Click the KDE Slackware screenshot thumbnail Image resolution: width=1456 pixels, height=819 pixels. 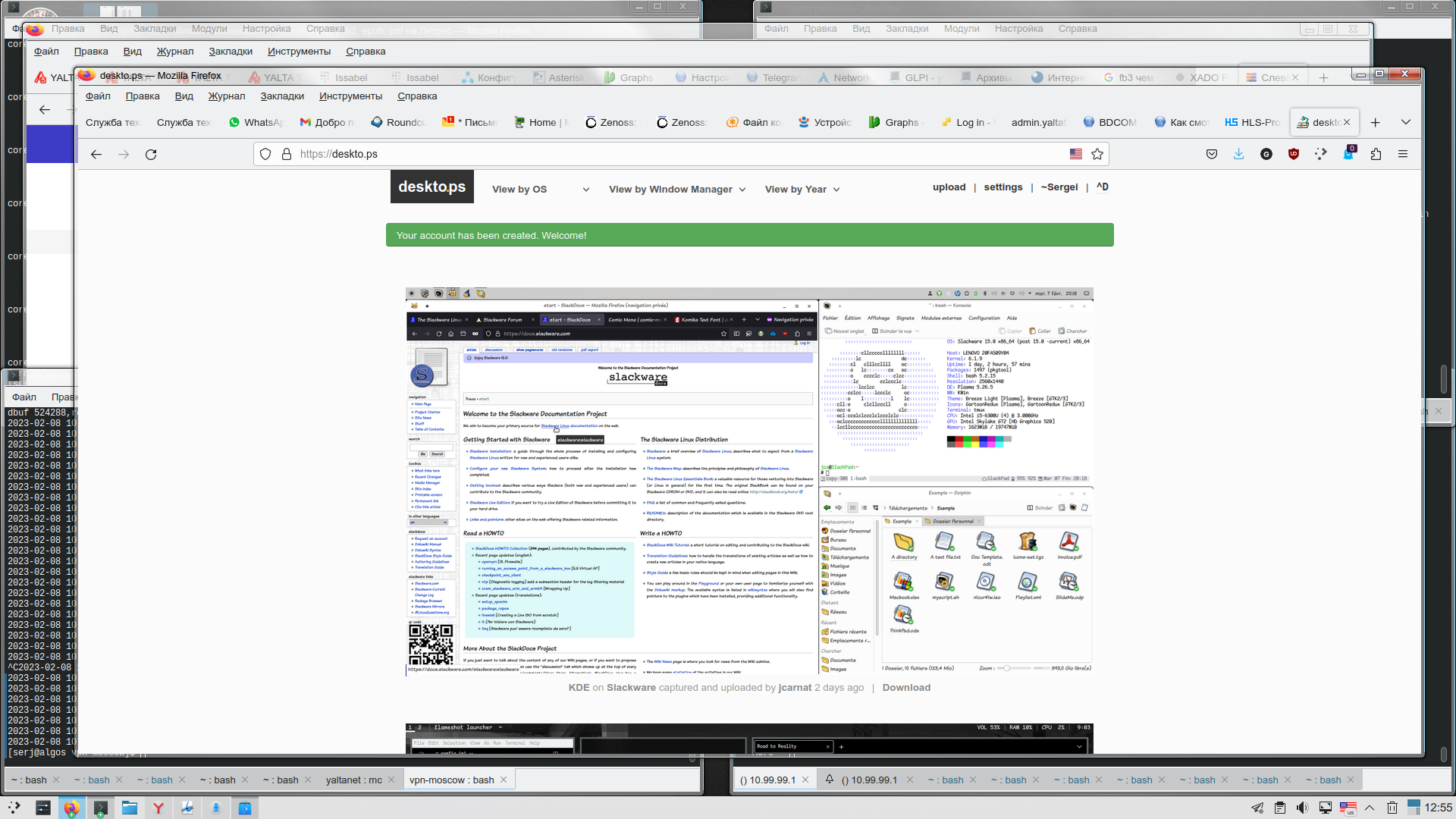749,482
